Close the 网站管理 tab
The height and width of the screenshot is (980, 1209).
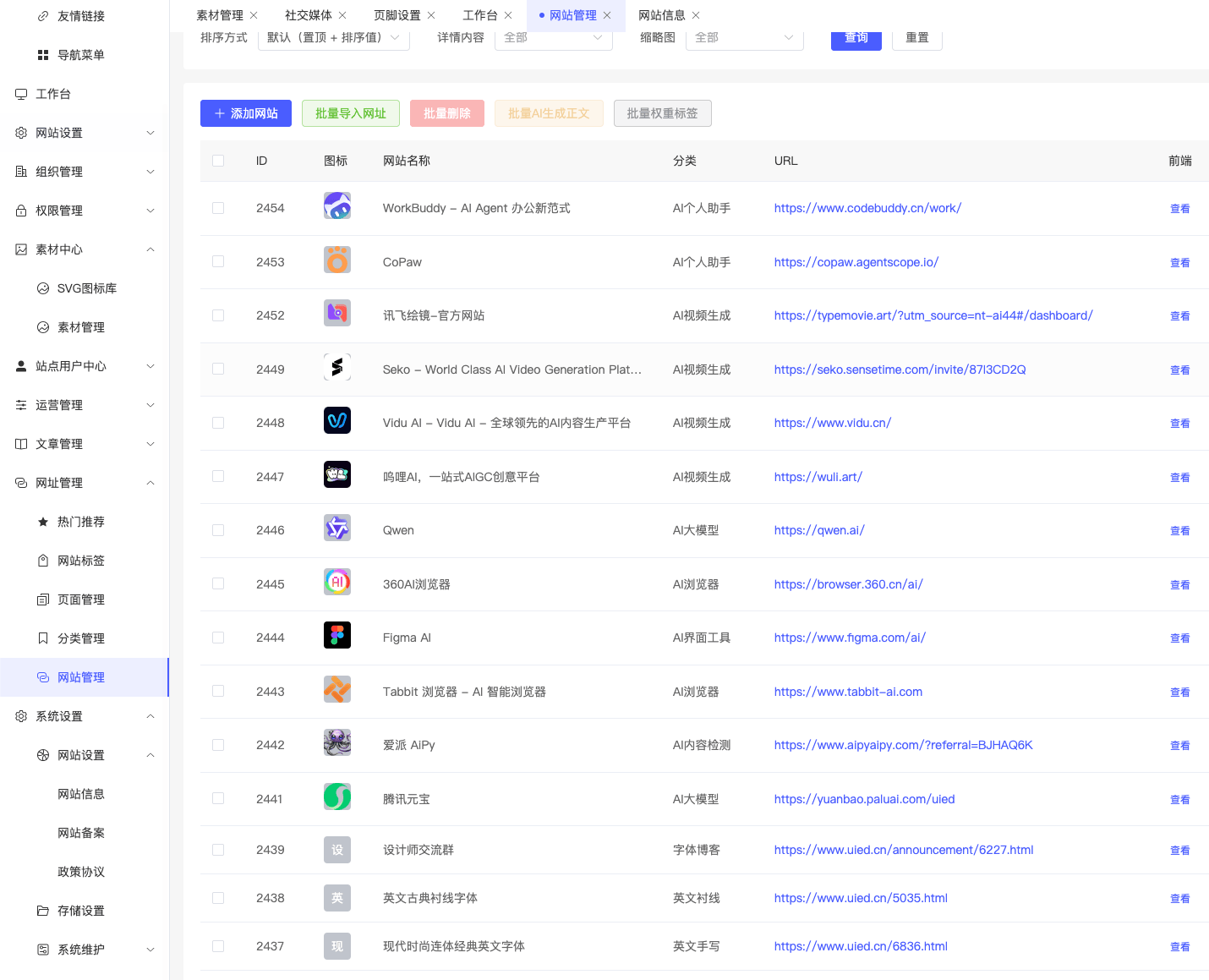(607, 15)
